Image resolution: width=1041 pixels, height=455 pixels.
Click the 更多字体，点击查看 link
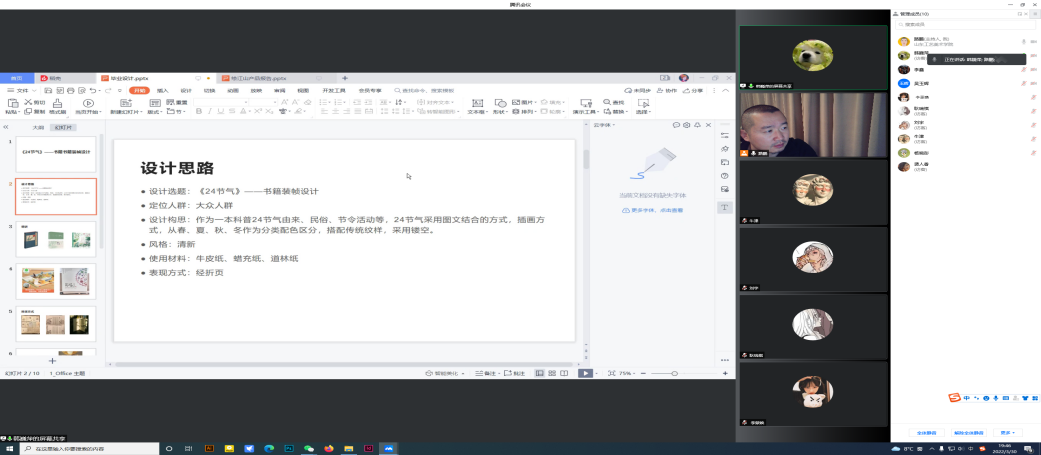coord(652,211)
